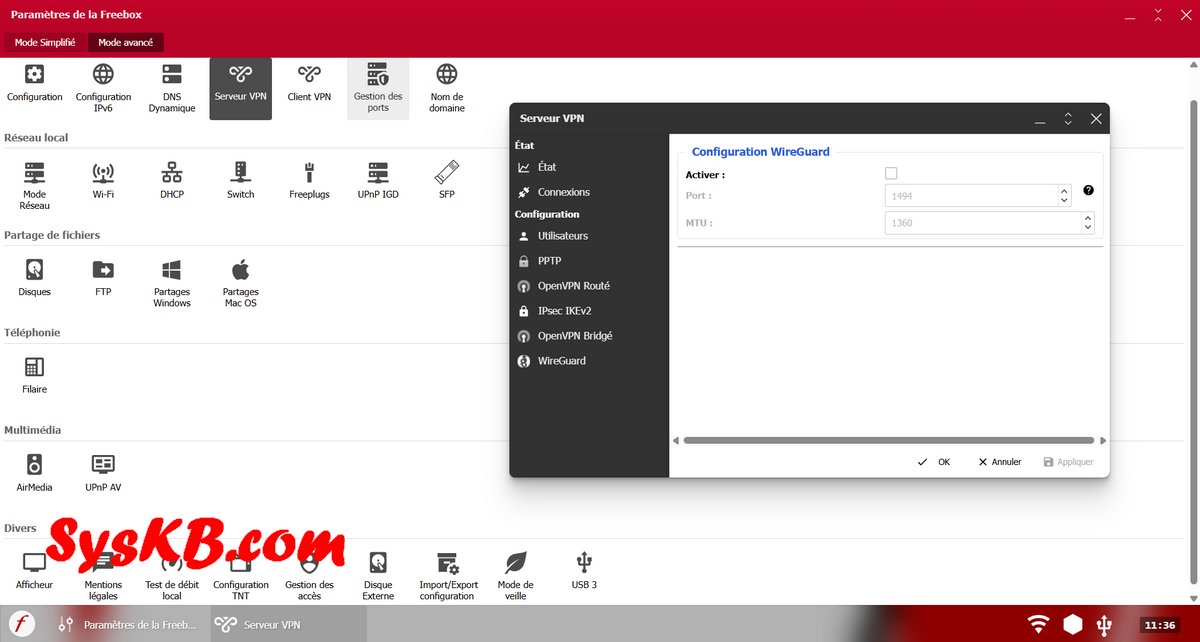Click the Appliquer button
This screenshot has width=1200, height=642.
click(x=1069, y=462)
